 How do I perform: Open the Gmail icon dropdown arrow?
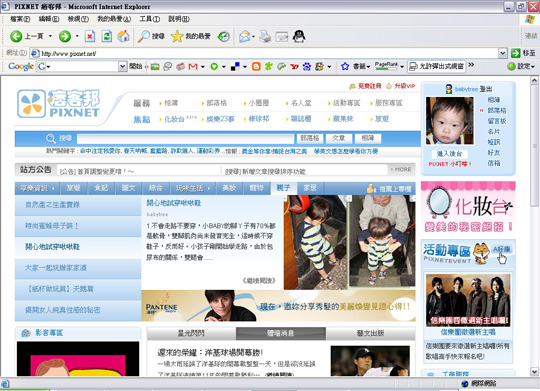202,66
